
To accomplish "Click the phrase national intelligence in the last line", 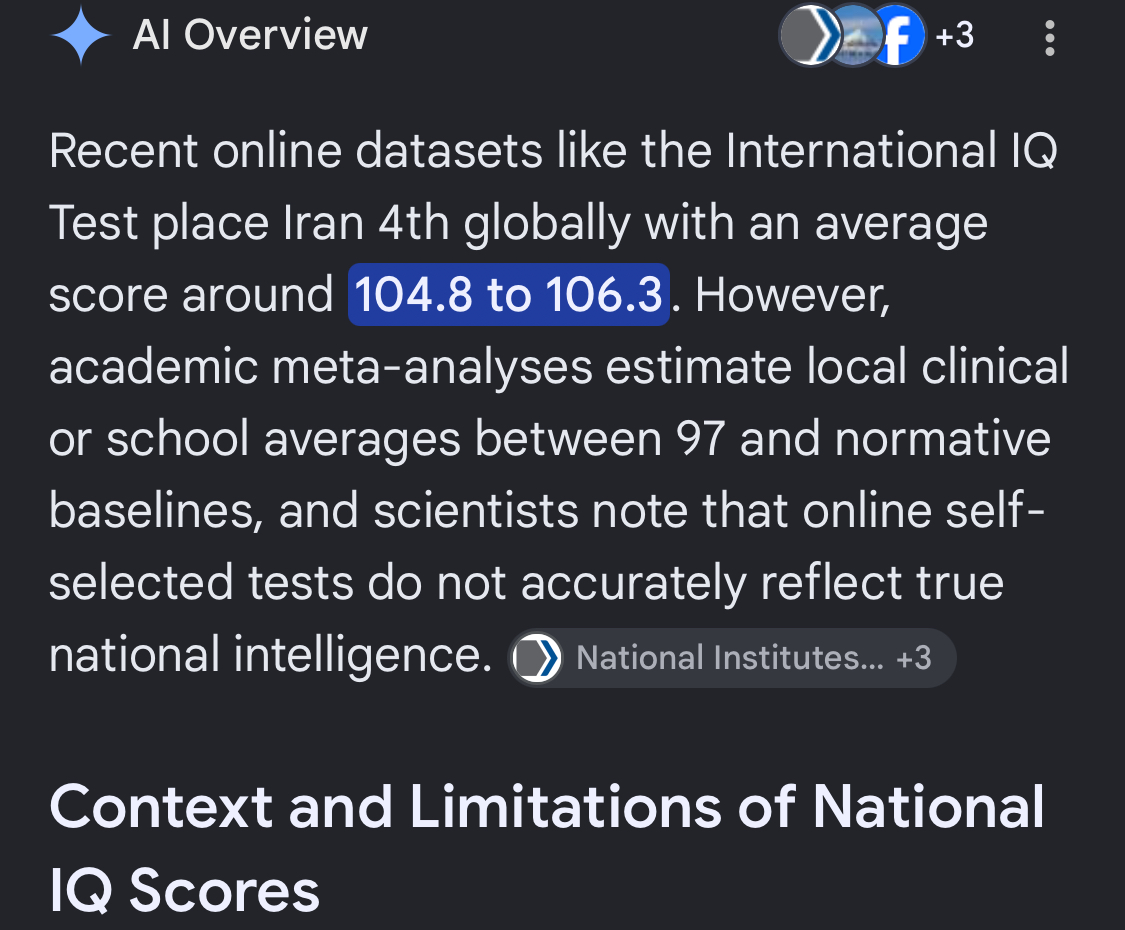I will 271,655.
